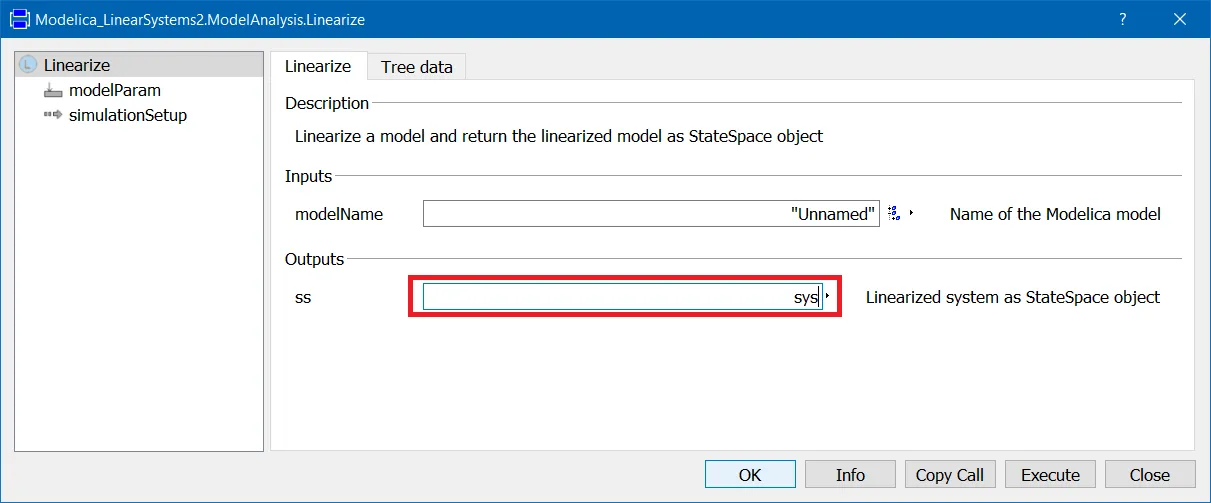Click into the ss output field
Image resolution: width=1211 pixels, height=503 pixels.
point(620,297)
